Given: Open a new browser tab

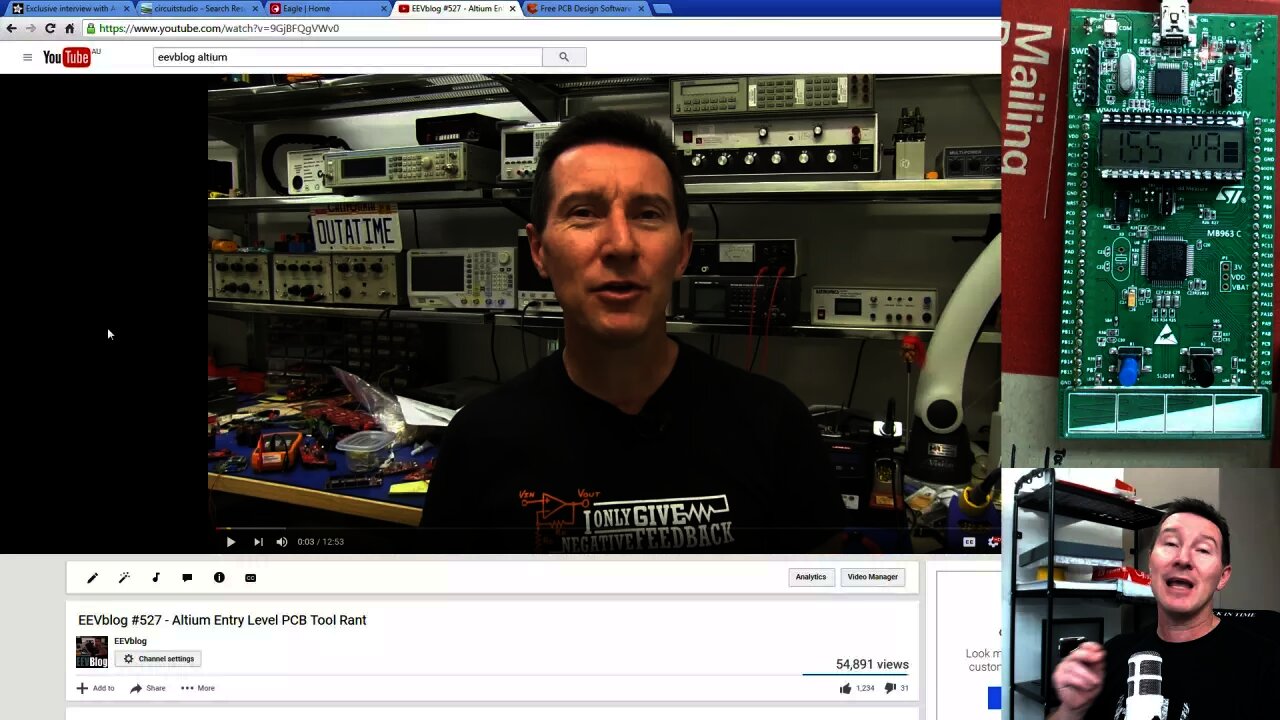Looking at the screenshot, I should pos(662,9).
